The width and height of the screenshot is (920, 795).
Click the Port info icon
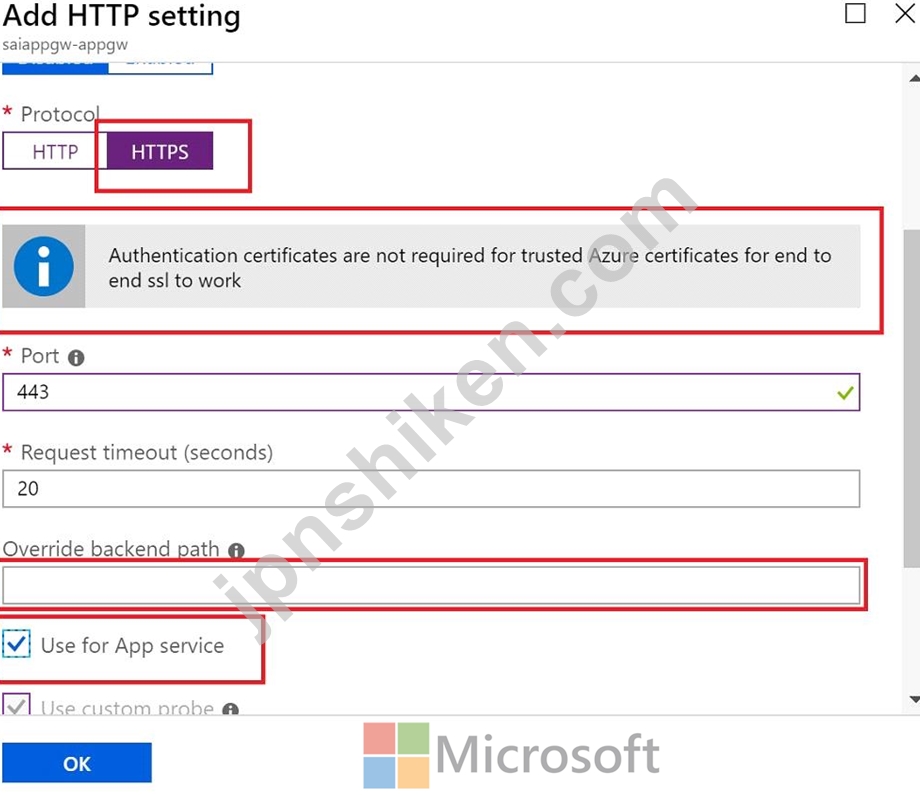76,357
